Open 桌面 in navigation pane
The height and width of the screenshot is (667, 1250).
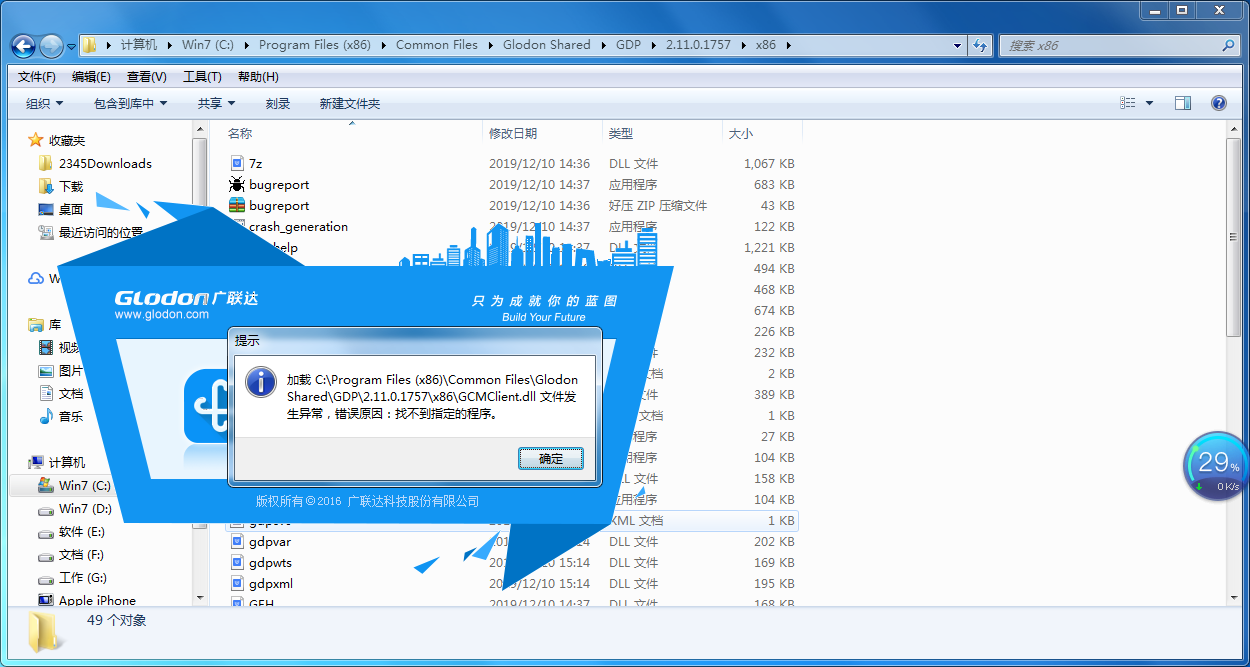[x=70, y=209]
